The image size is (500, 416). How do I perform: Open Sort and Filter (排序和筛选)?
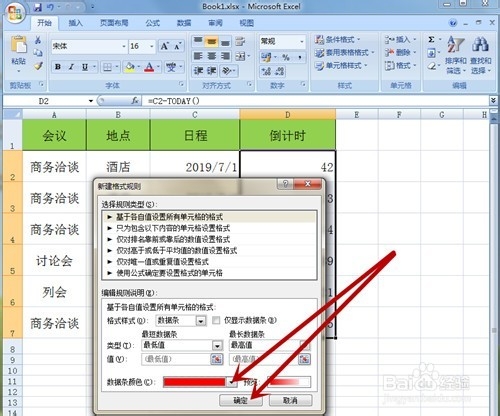click(x=455, y=55)
